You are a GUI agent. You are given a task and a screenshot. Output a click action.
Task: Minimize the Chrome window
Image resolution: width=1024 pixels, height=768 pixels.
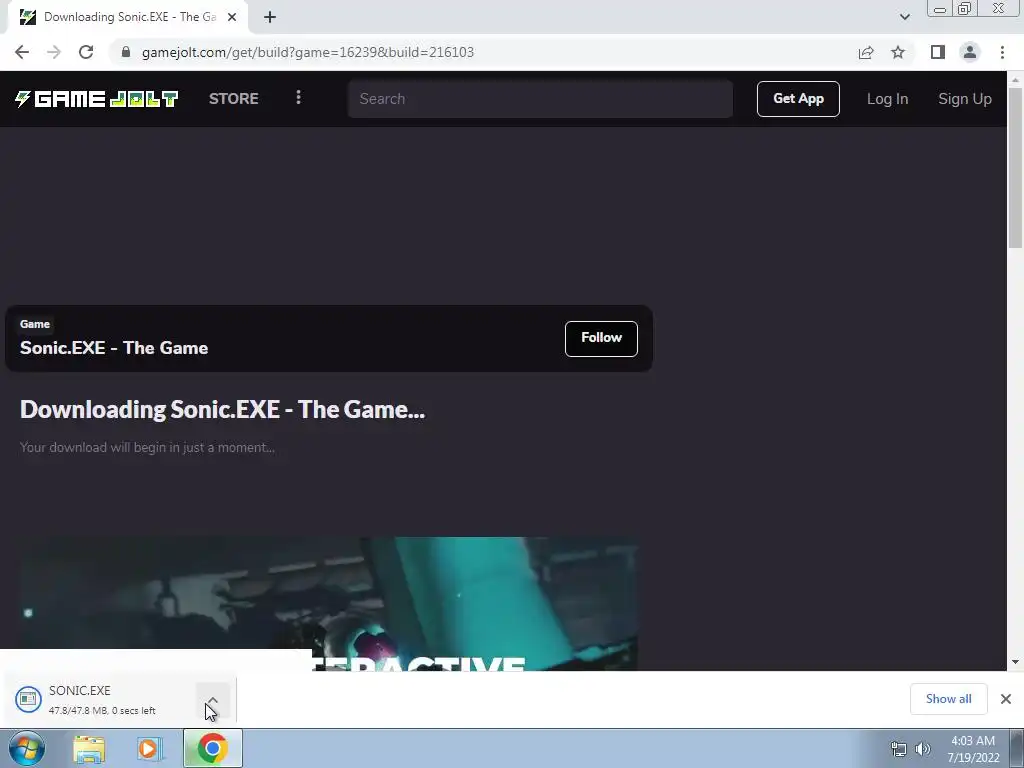click(x=940, y=9)
